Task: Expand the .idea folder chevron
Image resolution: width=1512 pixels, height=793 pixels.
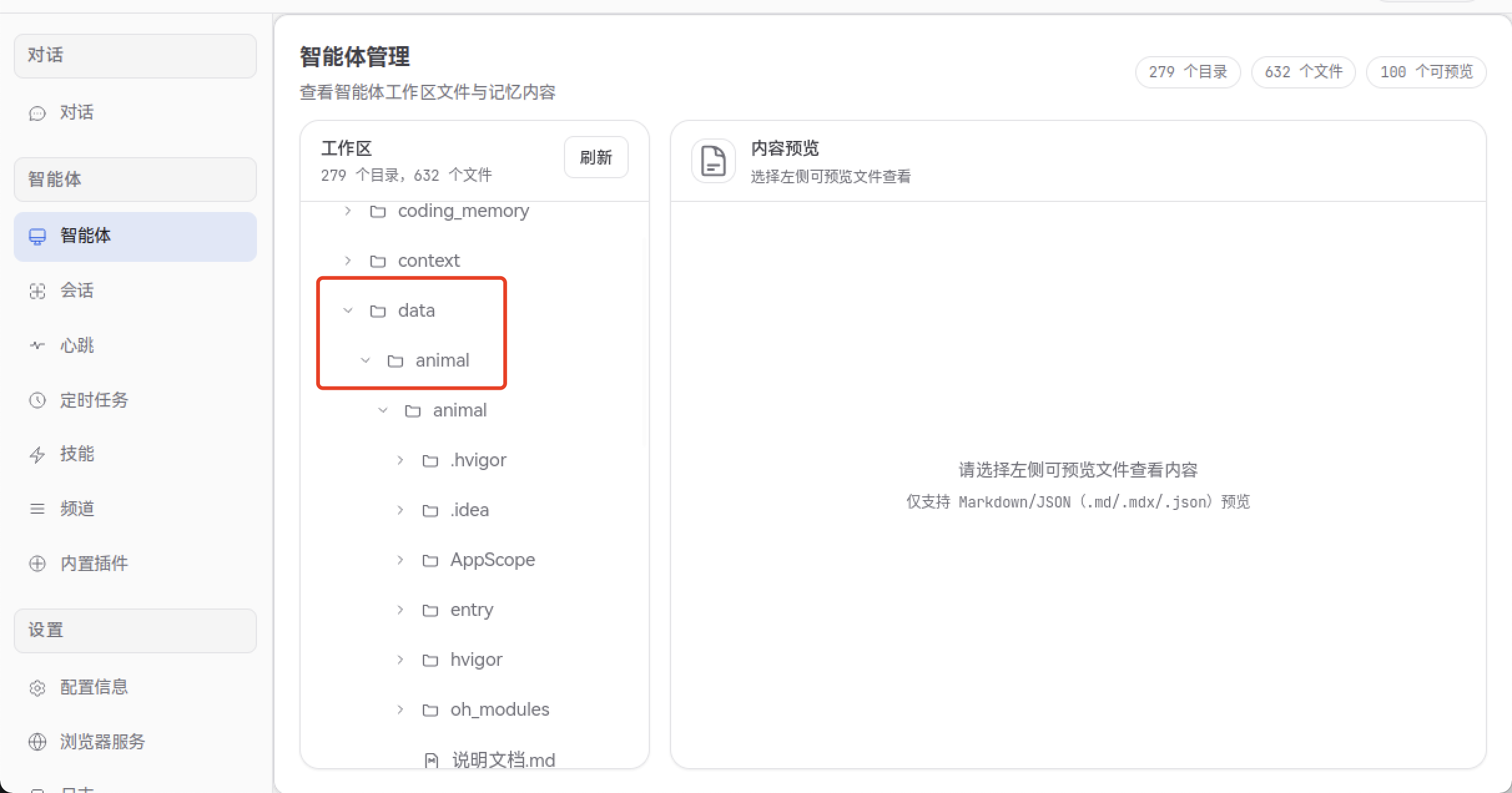Action: (x=400, y=510)
